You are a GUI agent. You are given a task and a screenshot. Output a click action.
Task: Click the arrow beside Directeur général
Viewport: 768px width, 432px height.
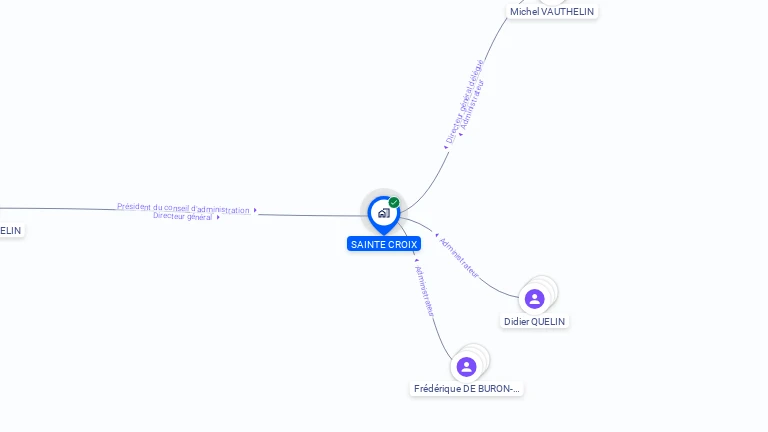click(218, 217)
